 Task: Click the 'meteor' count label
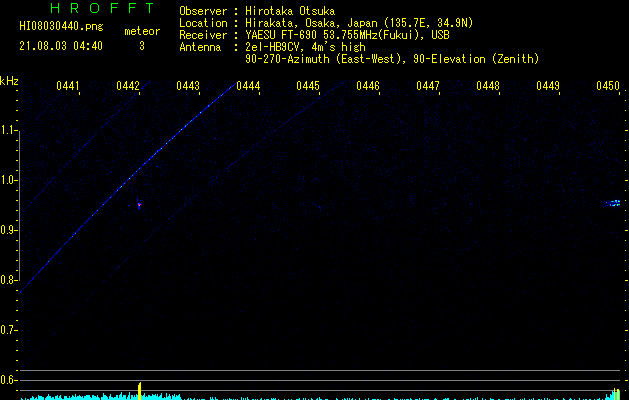click(x=142, y=31)
